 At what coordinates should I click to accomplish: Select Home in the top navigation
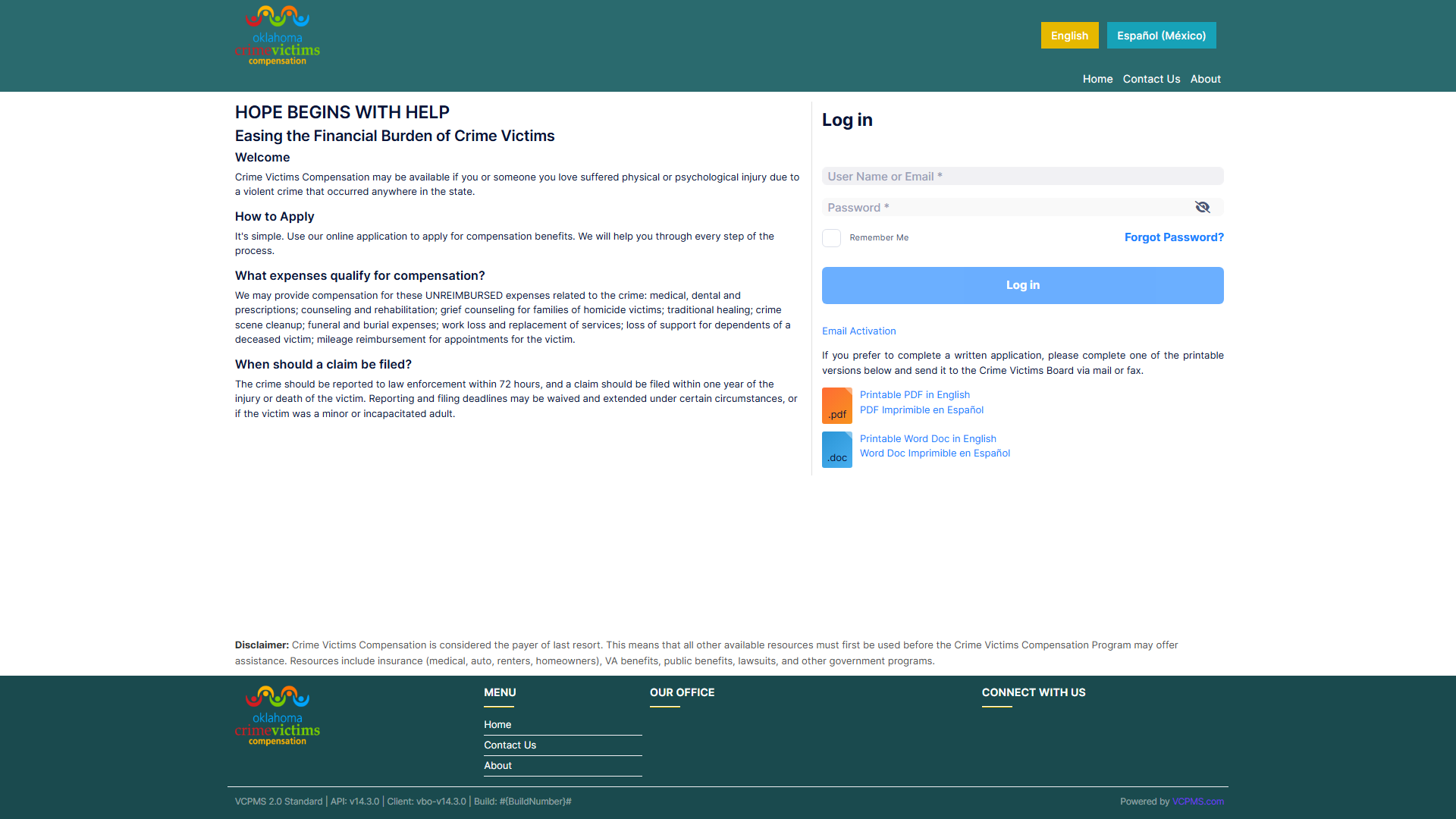coord(1097,79)
